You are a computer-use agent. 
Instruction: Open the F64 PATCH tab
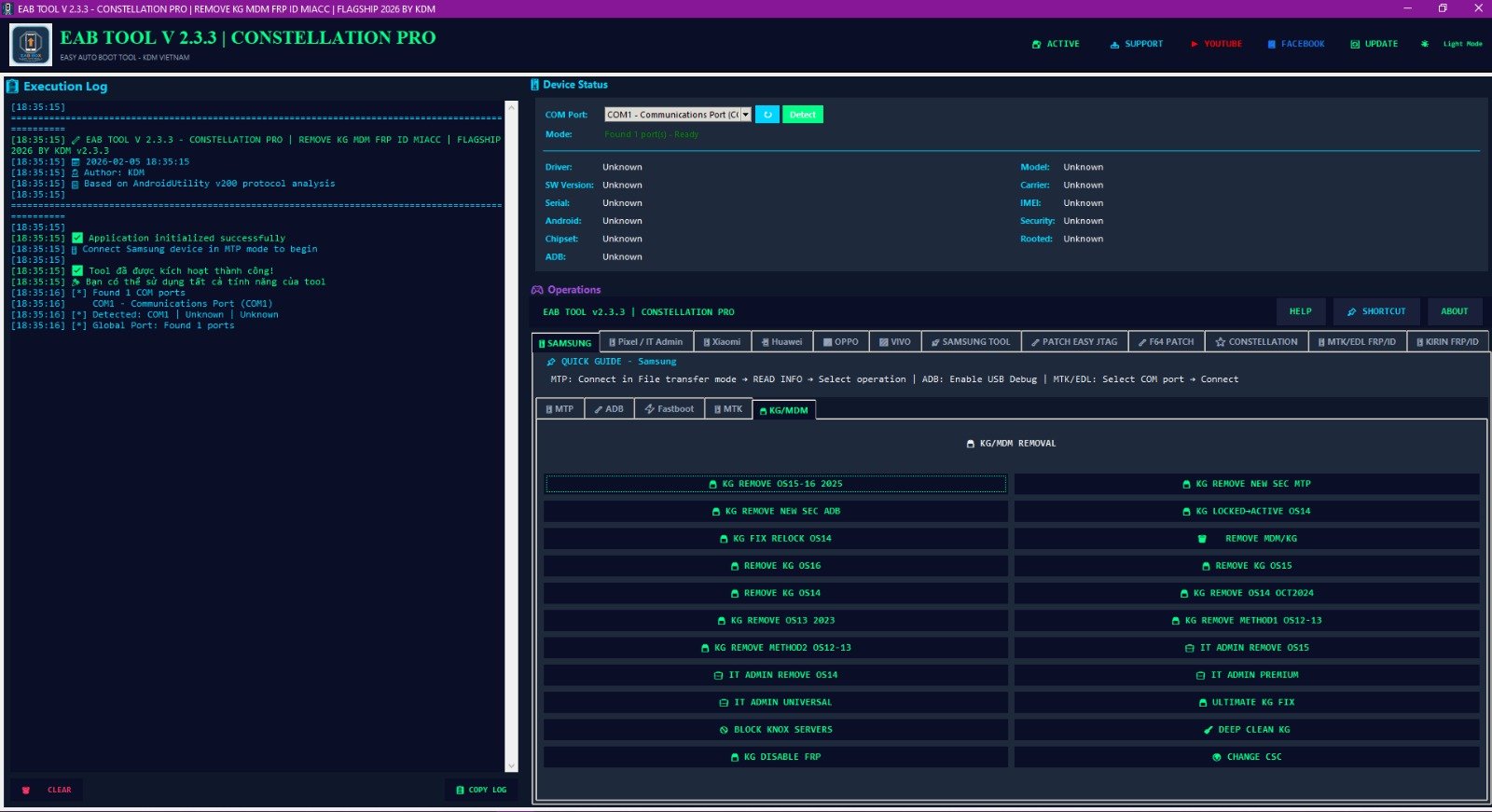click(1166, 342)
